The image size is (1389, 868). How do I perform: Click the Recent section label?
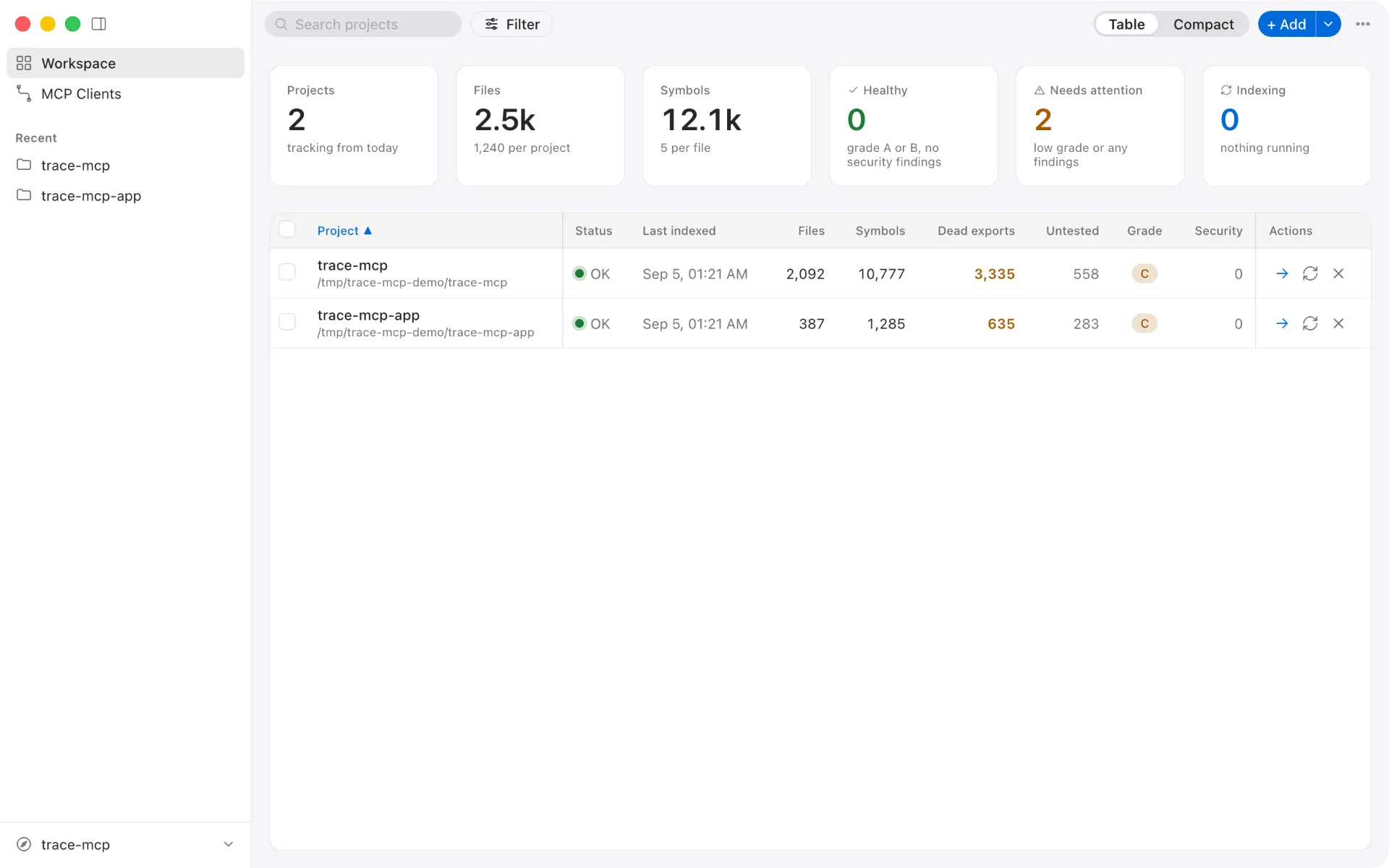coord(36,137)
